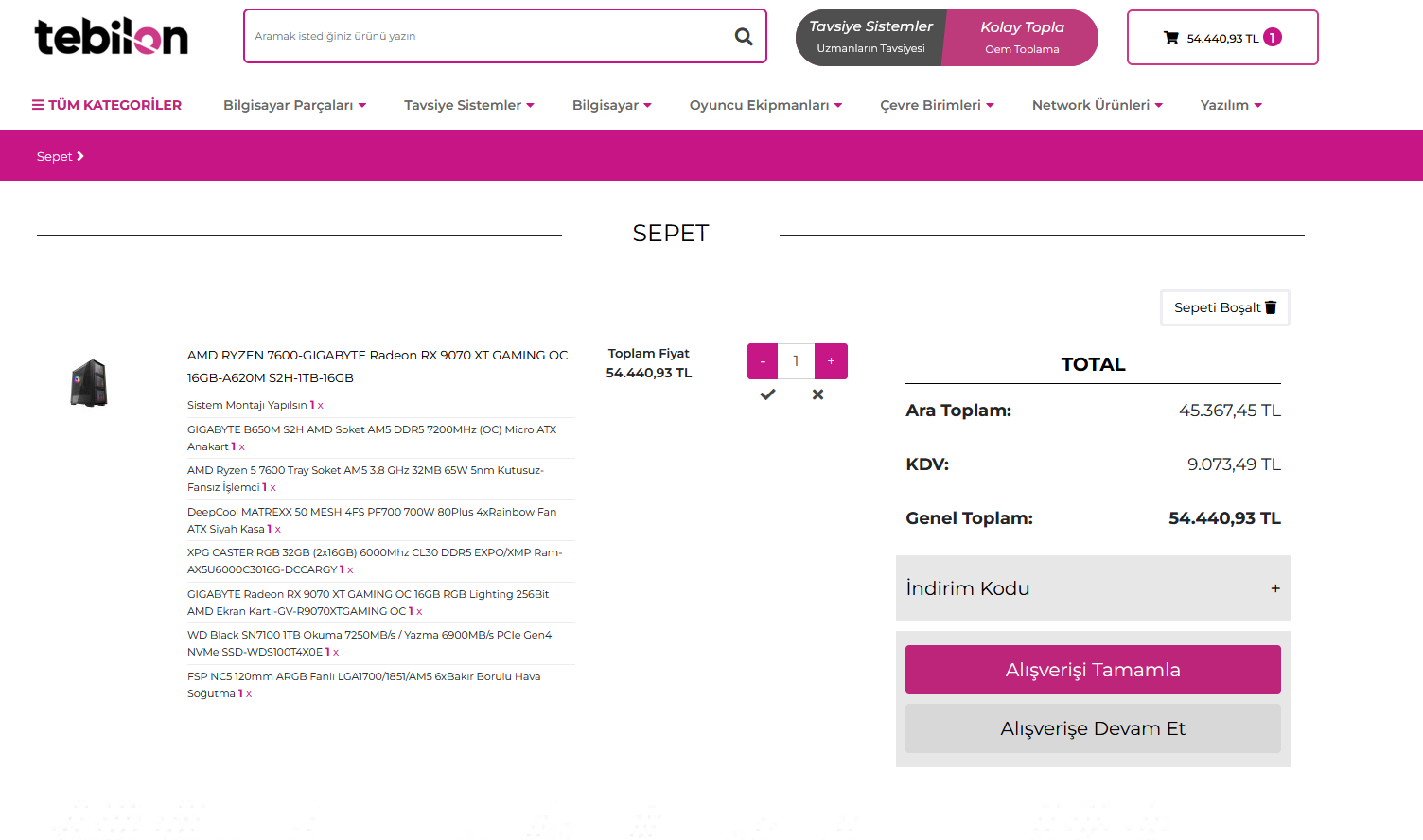This screenshot has height=840, width=1423.
Task: Click Toplam Fiyat 54.440,93 TL amount
Action: point(649,373)
